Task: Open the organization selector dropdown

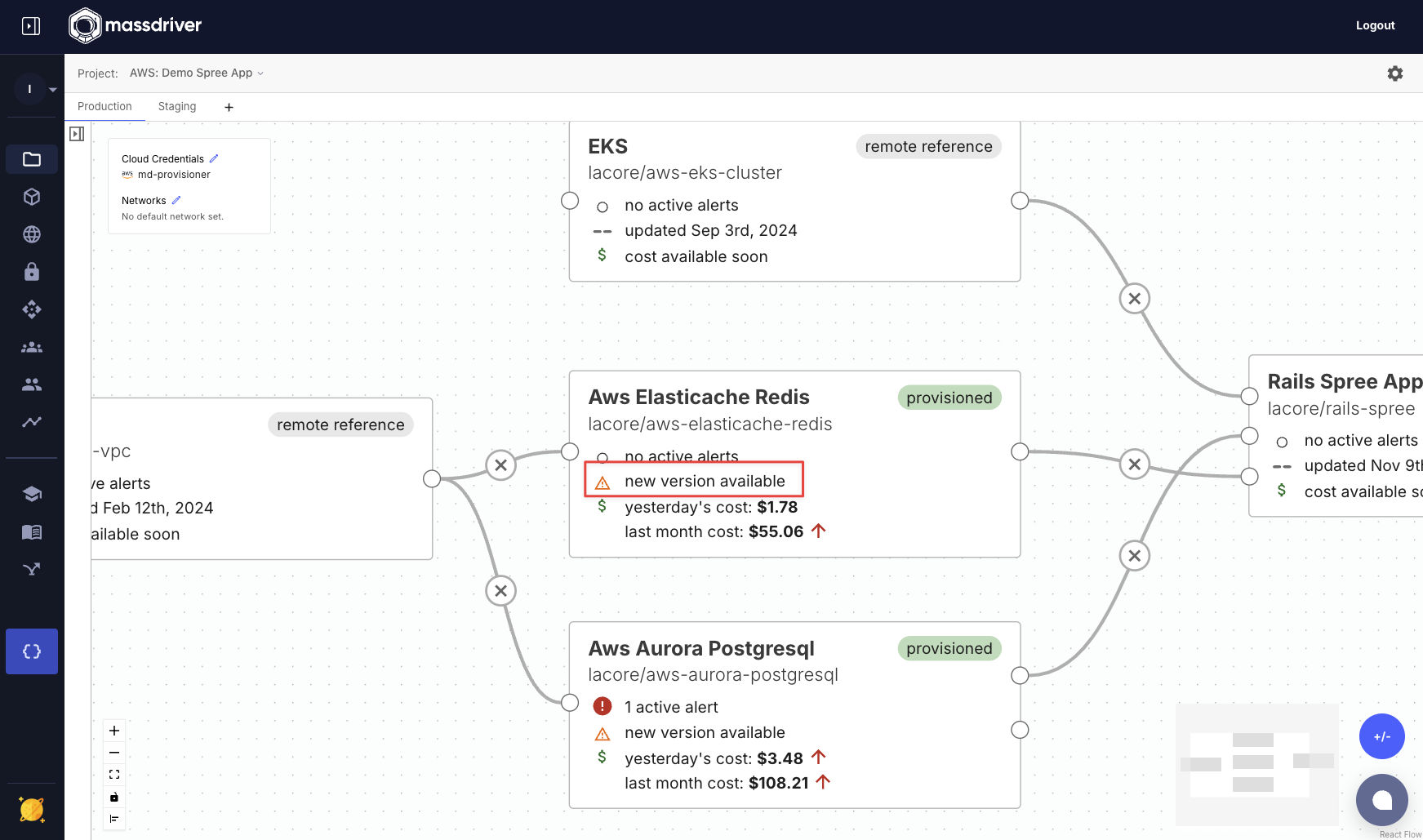Action: (x=36, y=89)
